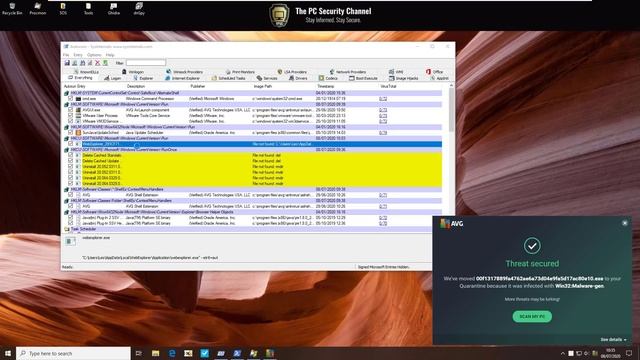Open the Procmon desktop icon

[38, 9]
